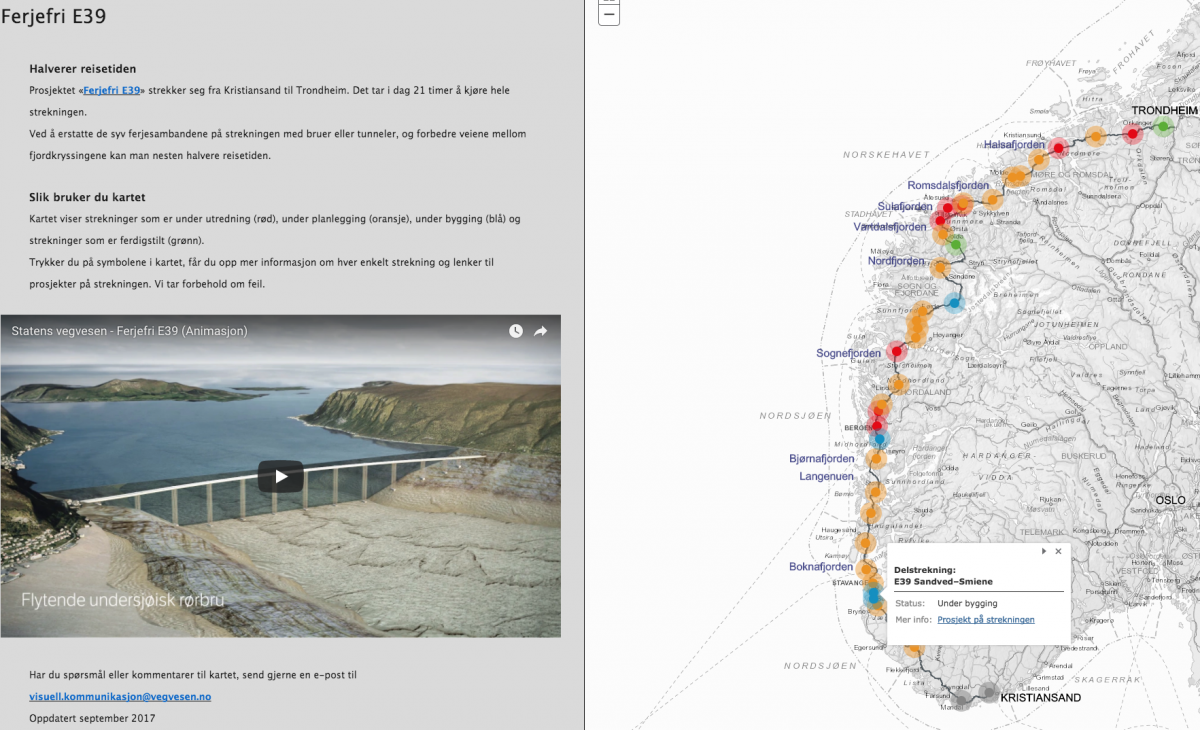Select the red marker at Sognefjorden
Screen dimensions: 1200x730
(x=896, y=351)
